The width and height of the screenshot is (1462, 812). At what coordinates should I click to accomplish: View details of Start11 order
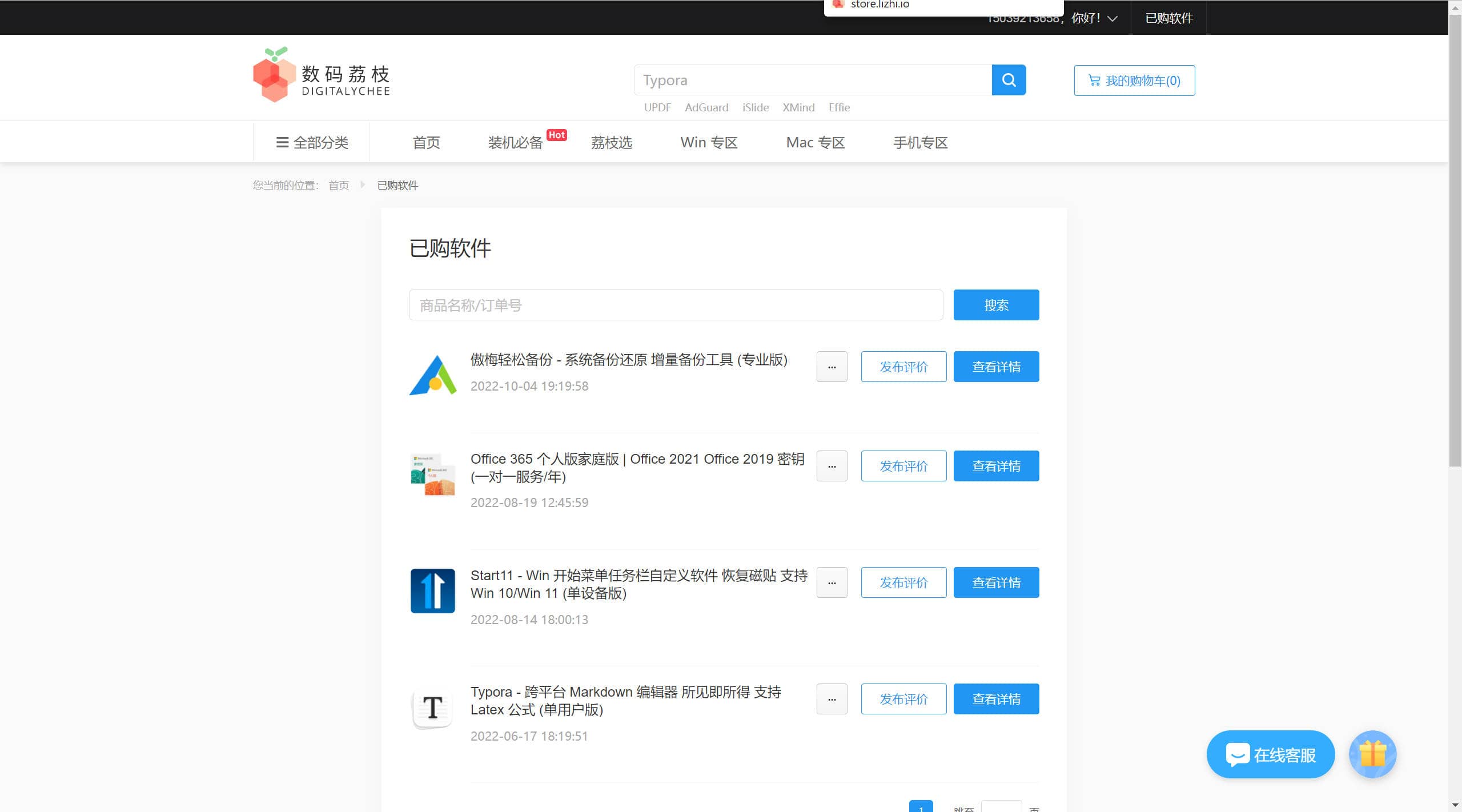(x=996, y=582)
